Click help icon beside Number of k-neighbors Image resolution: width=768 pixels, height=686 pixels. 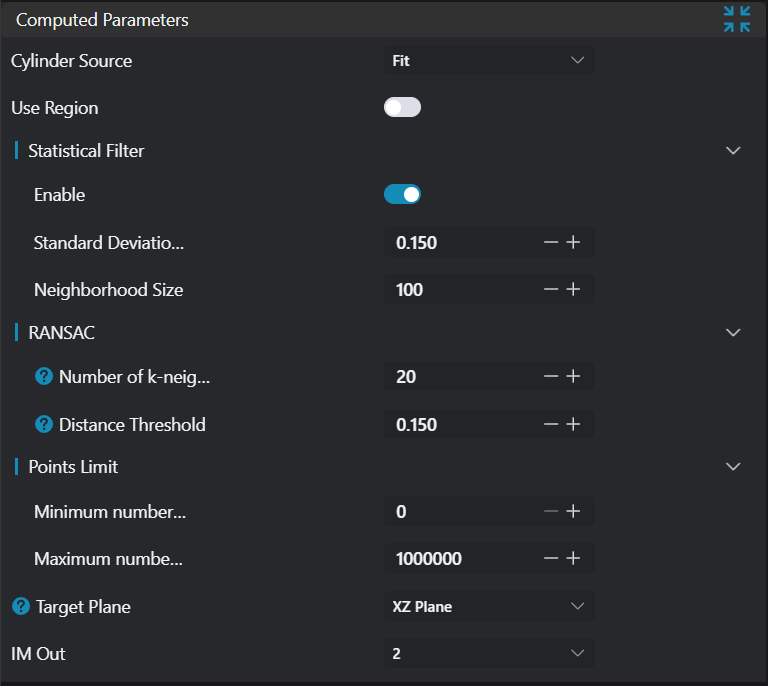(x=44, y=377)
